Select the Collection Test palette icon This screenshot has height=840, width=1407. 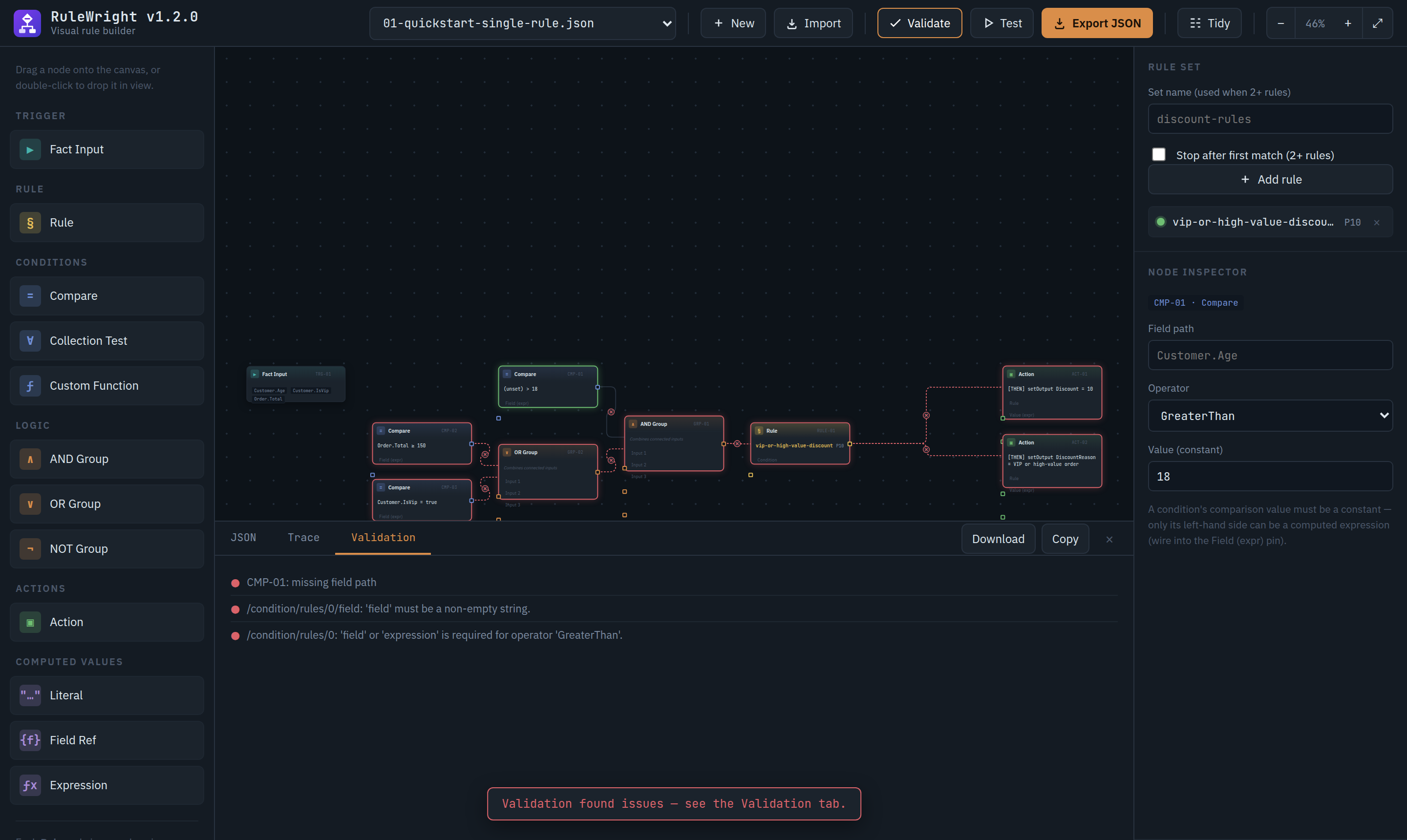click(x=30, y=341)
